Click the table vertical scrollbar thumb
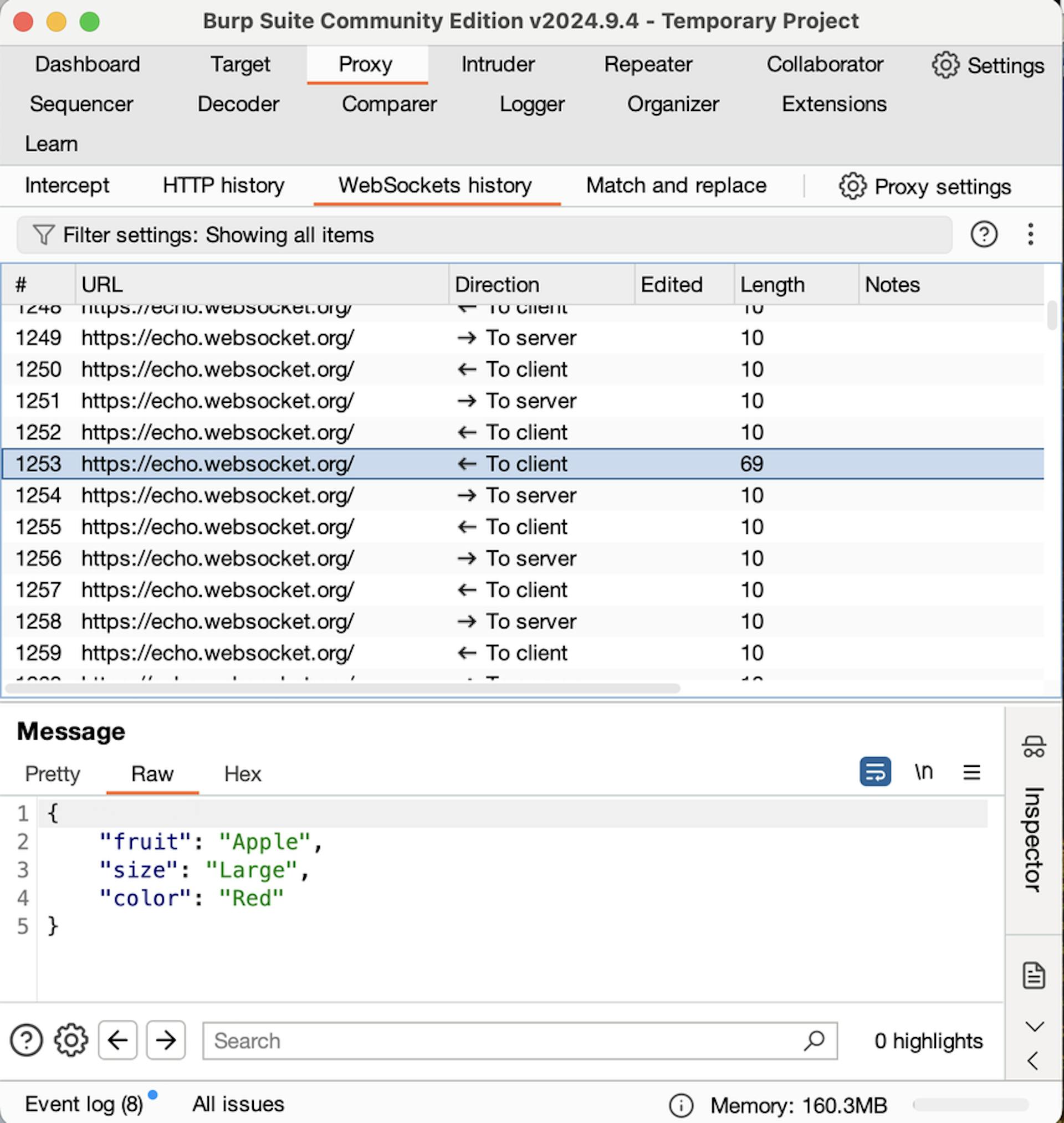 [x=1051, y=315]
